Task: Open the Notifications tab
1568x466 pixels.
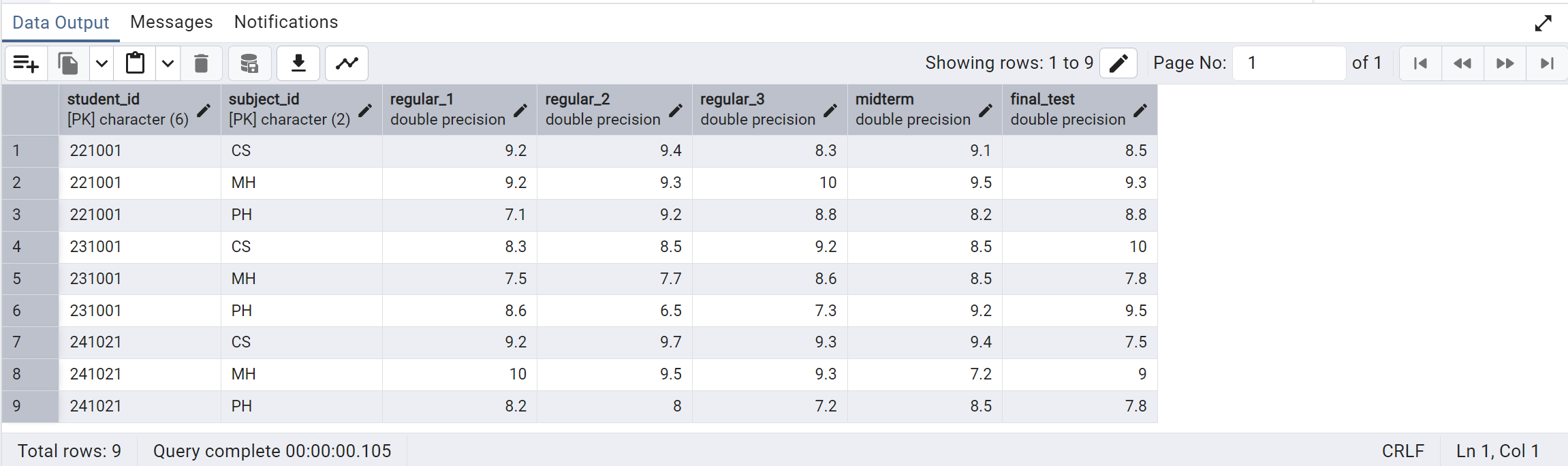Action: coord(286,22)
